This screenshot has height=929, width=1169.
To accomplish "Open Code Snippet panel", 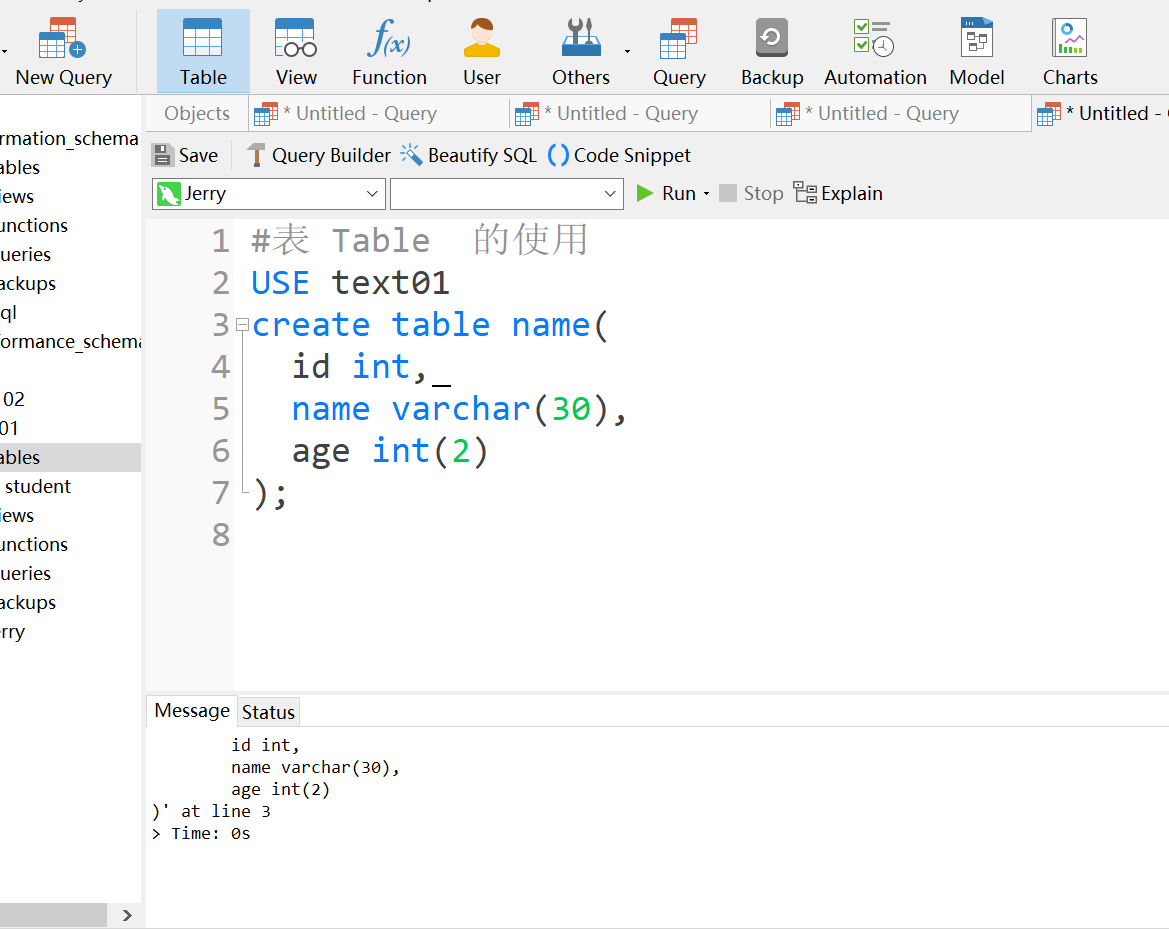I will (x=619, y=155).
